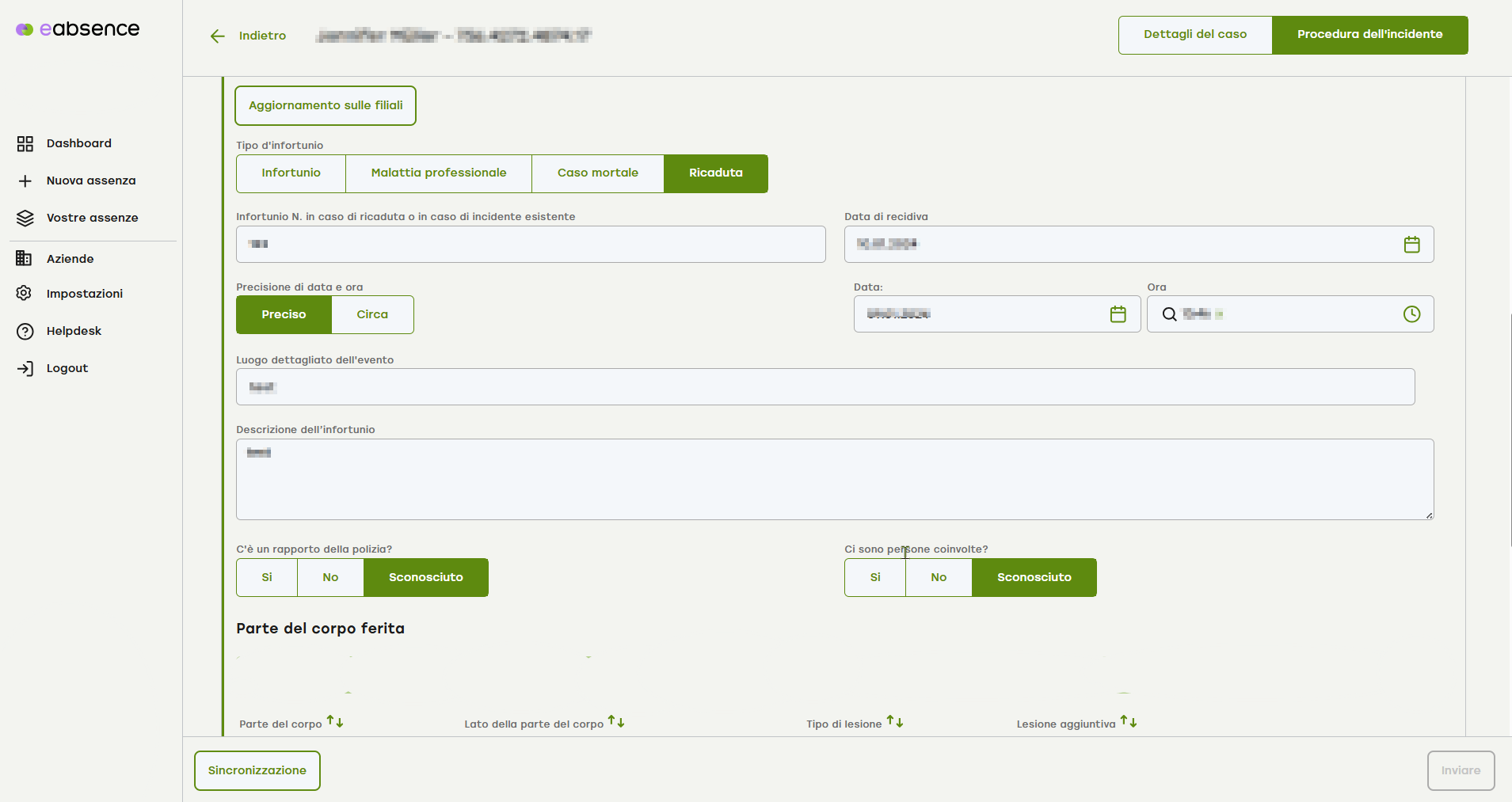Click the Parte del corpo column header
This screenshot has width=1512, height=802.
click(280, 724)
